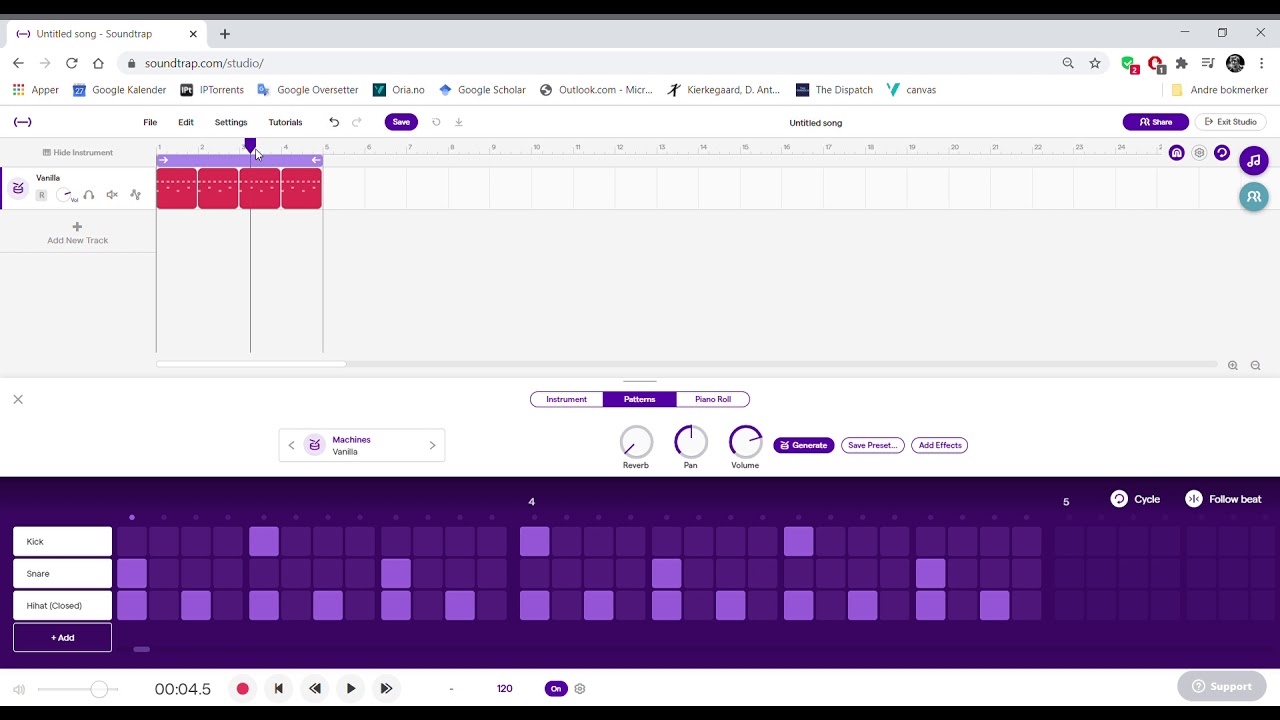
Task: Open Chrome extensions puzzle icon
Action: pyautogui.click(x=1182, y=63)
